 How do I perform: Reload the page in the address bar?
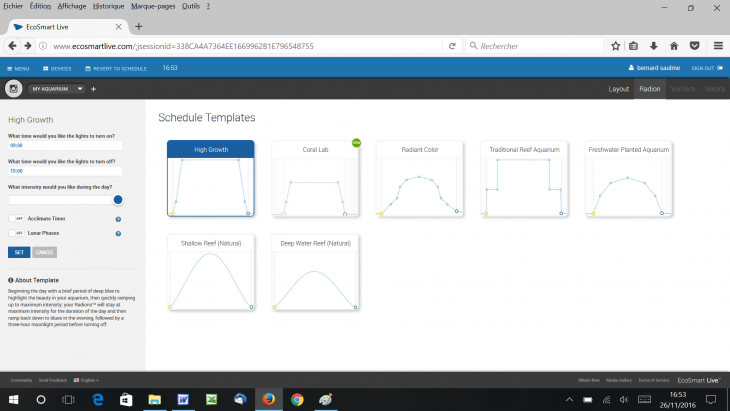coord(453,45)
